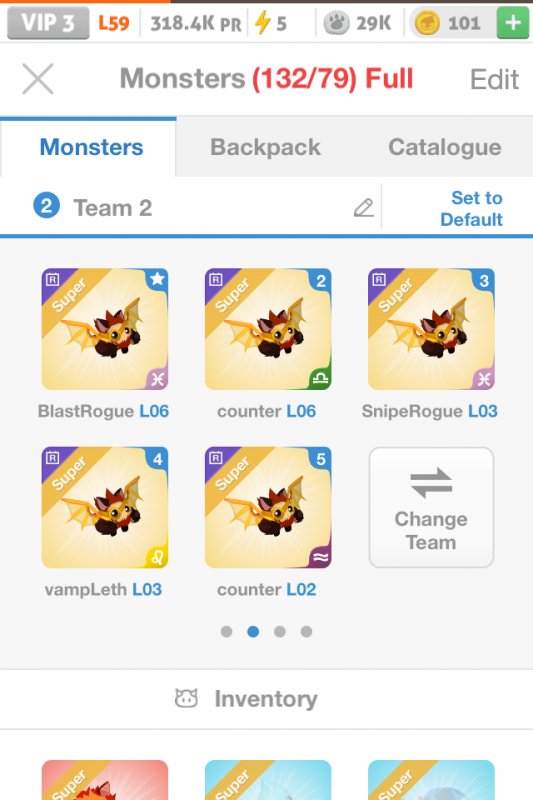Tap the lightning energy icon
The image size is (533, 800).
coord(263,23)
